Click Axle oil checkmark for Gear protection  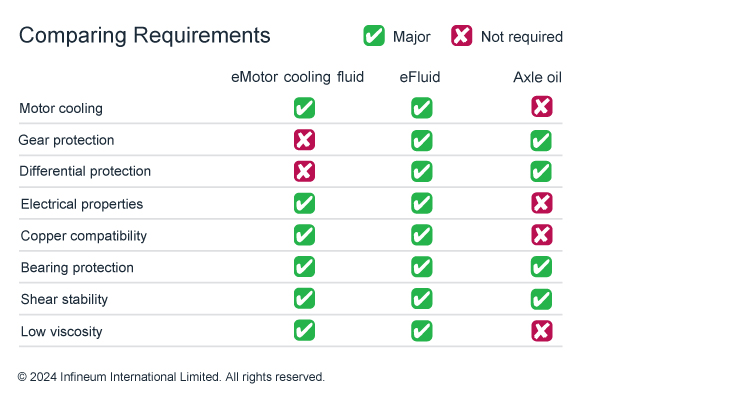coord(541,141)
